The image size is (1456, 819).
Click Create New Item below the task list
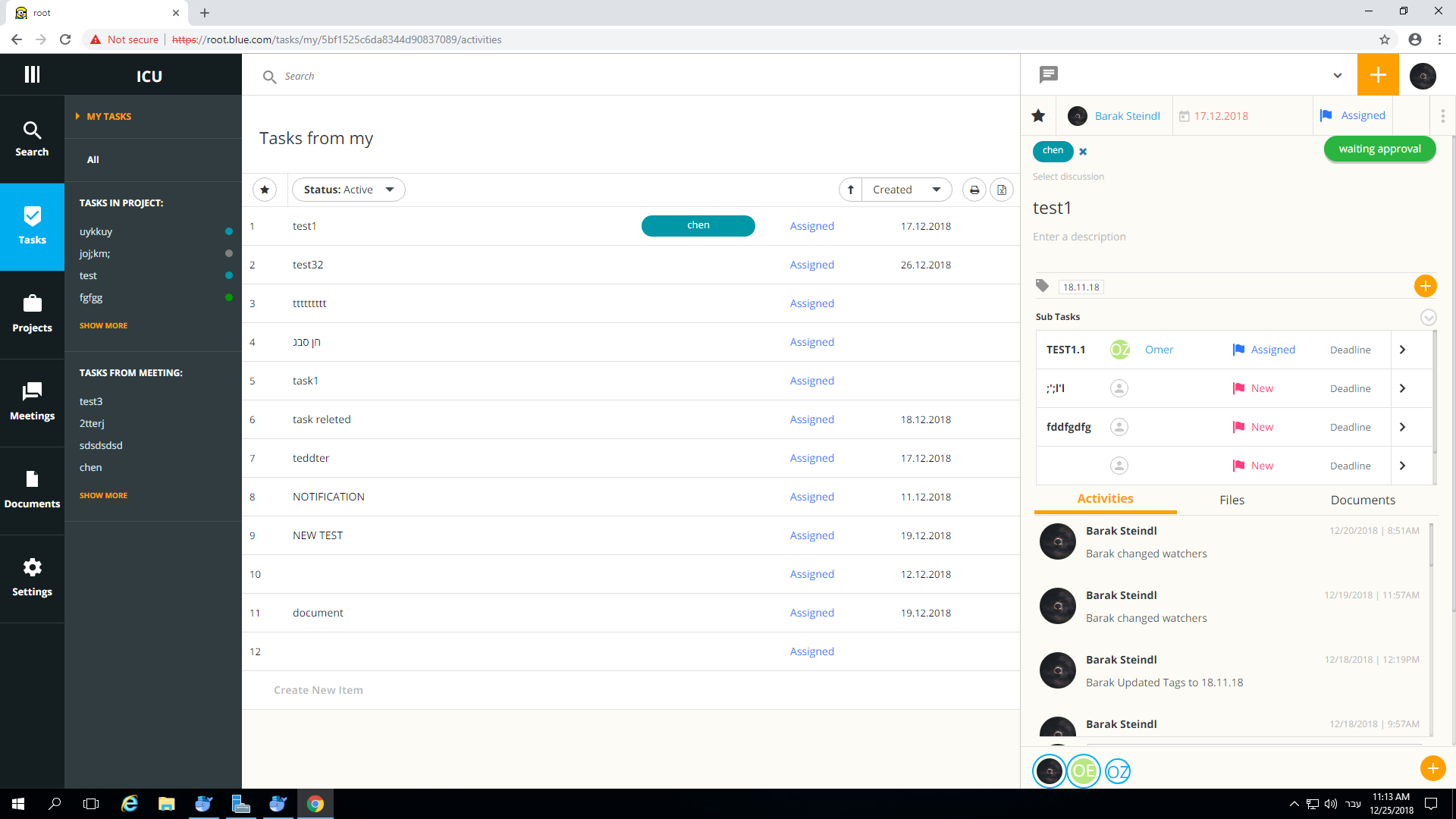[x=318, y=690]
